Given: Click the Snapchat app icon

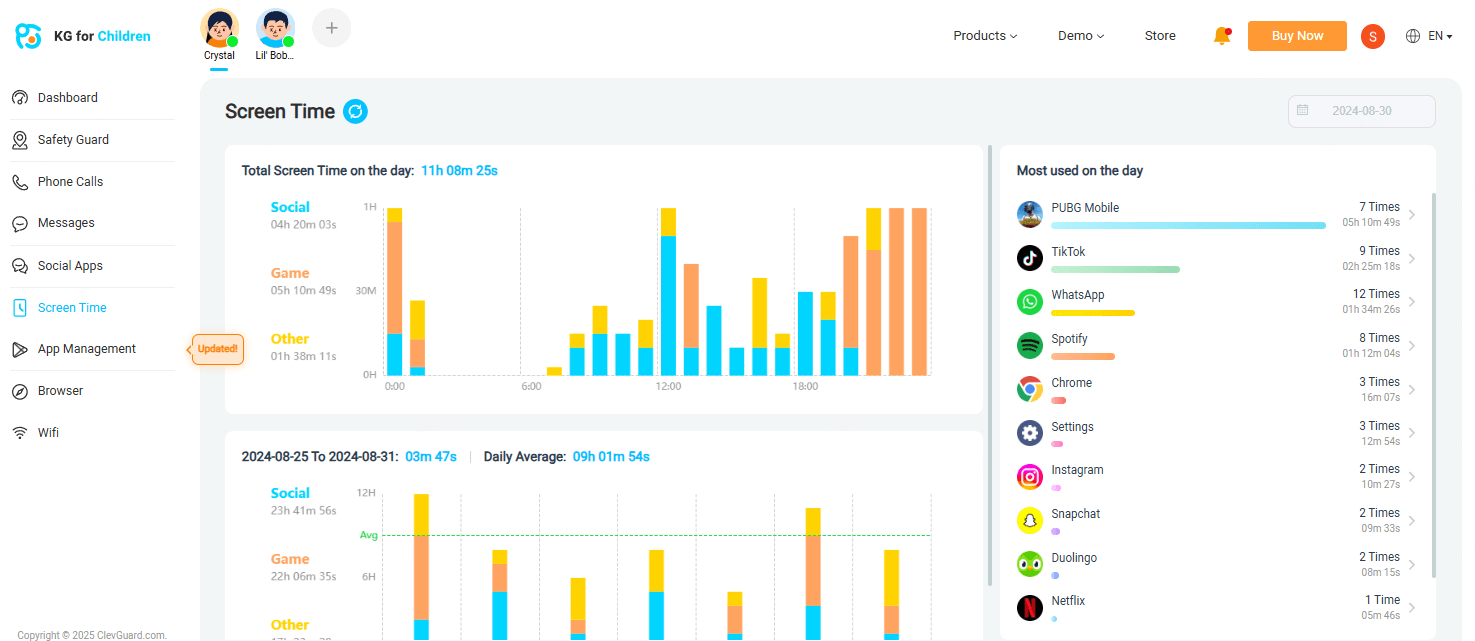Looking at the screenshot, I should 1030,520.
